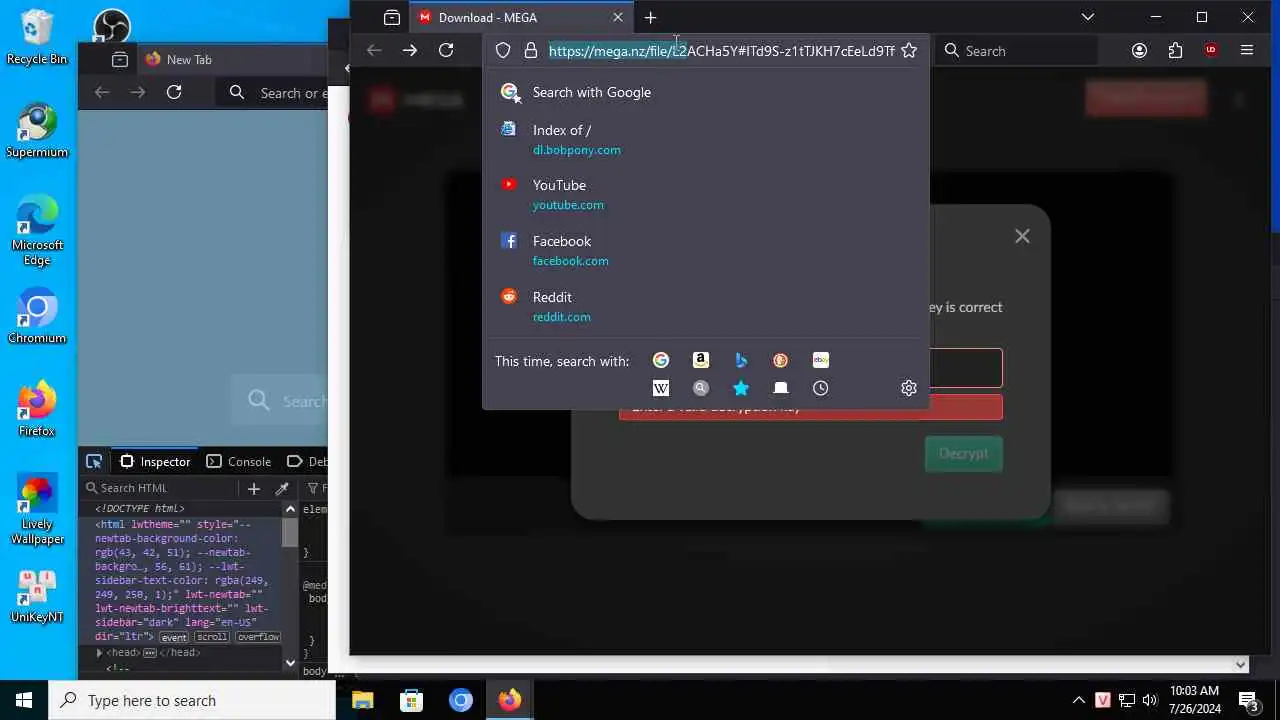Click the uBlock Origin extension icon
1280x720 pixels.
(1211, 50)
